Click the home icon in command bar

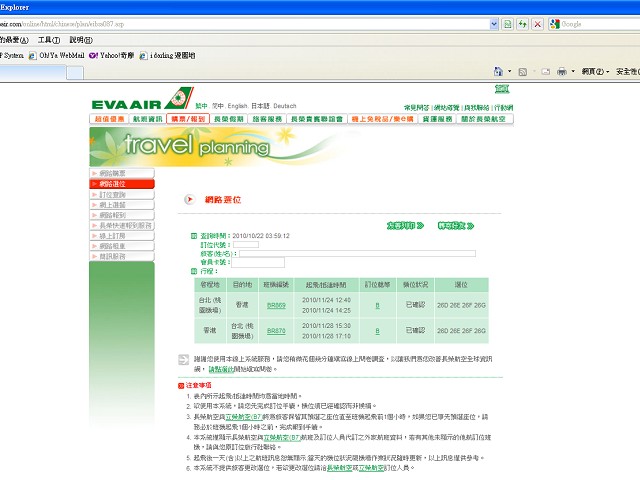click(x=498, y=71)
